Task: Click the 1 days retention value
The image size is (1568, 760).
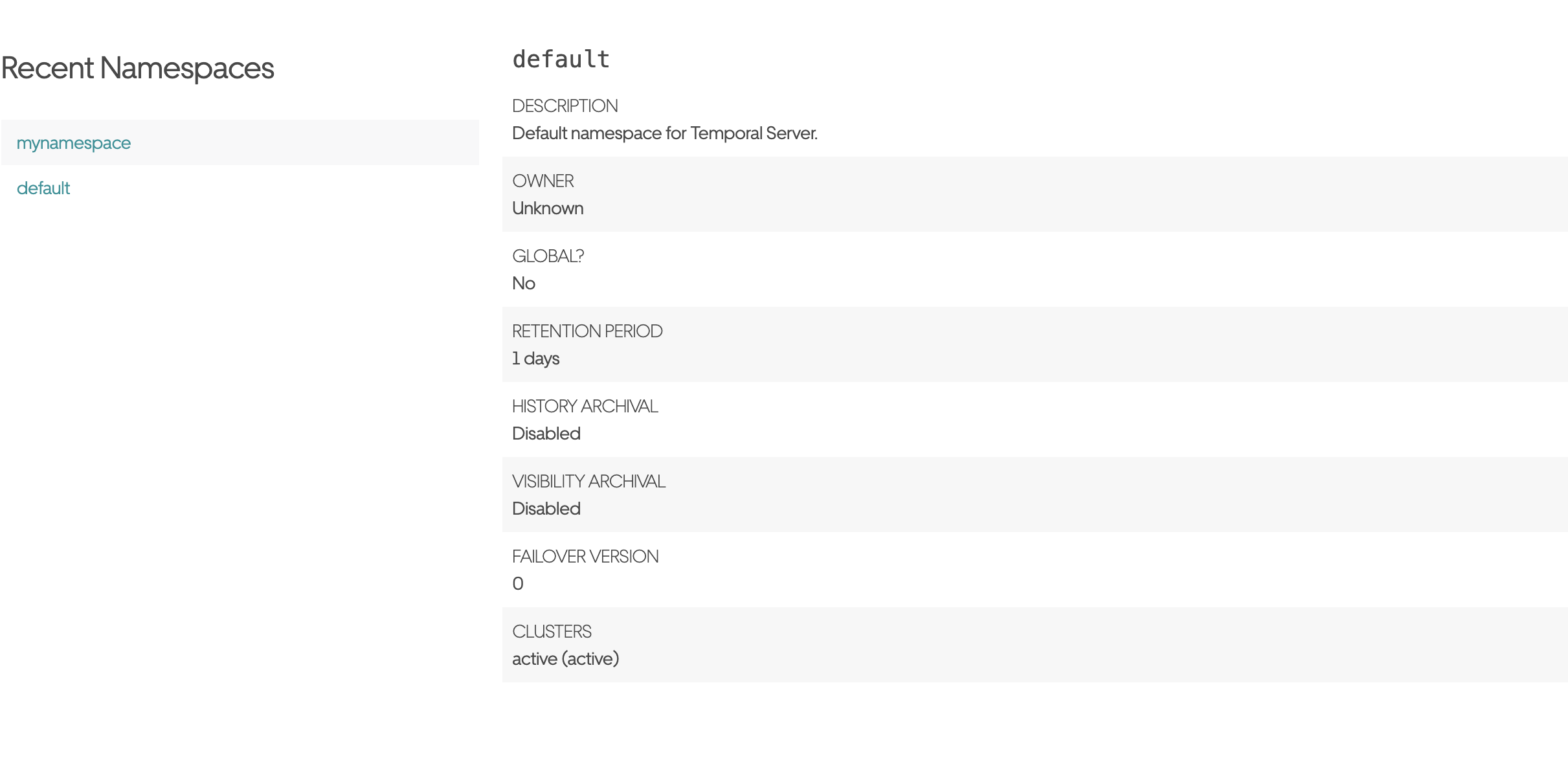Action: (x=535, y=358)
